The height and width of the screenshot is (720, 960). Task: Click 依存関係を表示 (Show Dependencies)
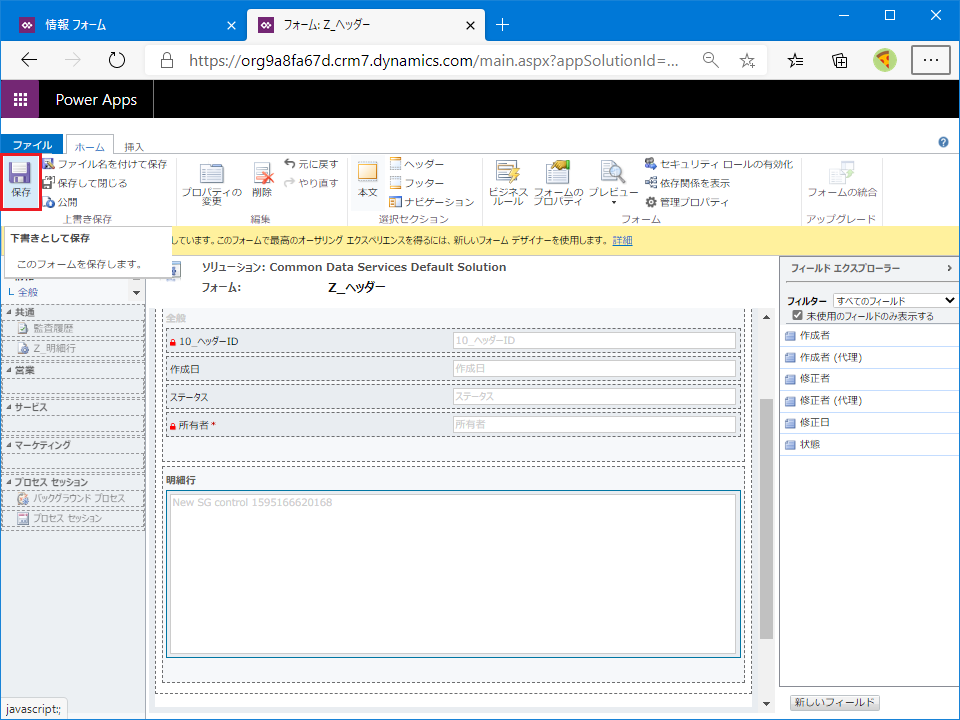click(x=687, y=183)
